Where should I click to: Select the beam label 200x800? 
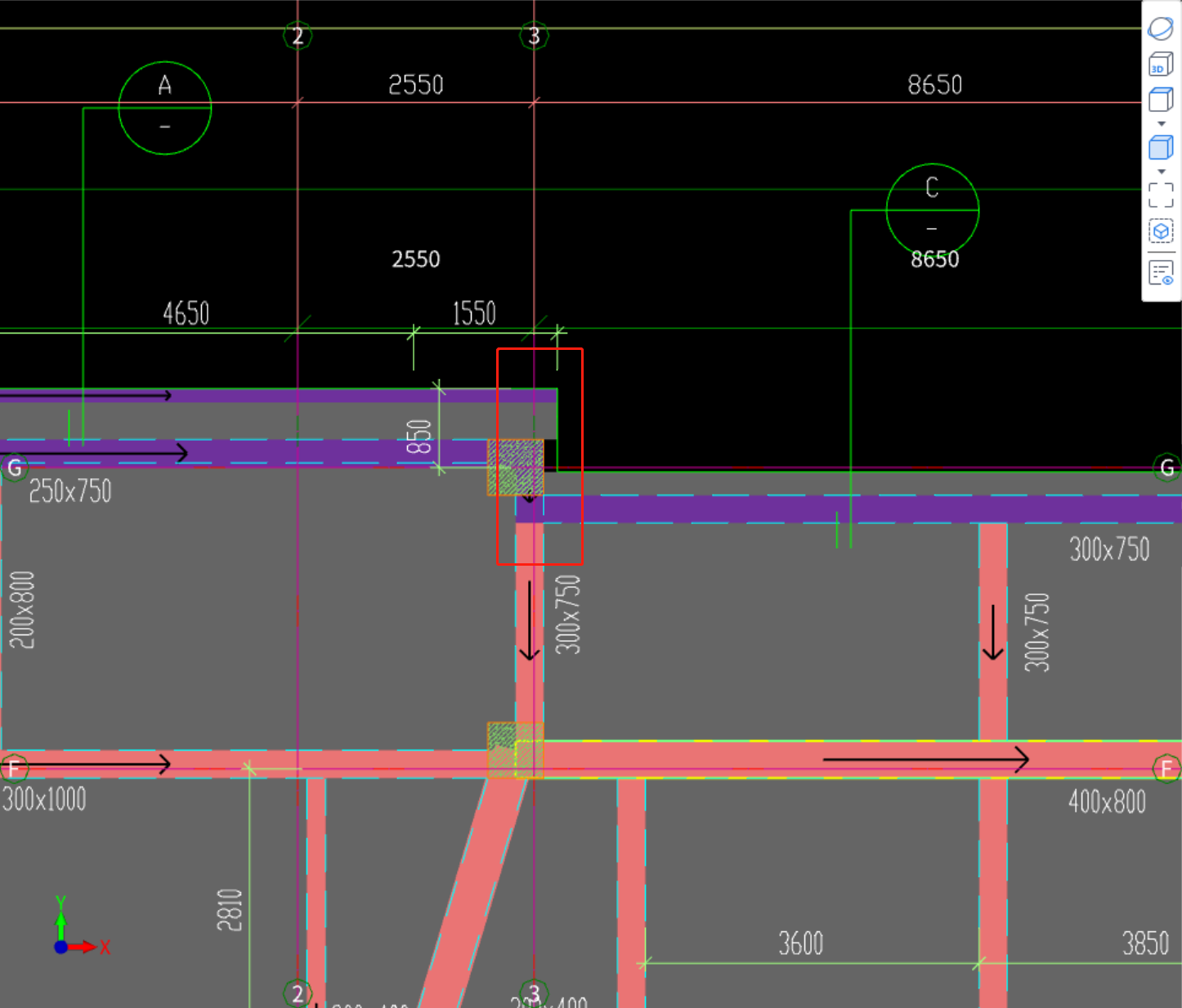(x=22, y=610)
